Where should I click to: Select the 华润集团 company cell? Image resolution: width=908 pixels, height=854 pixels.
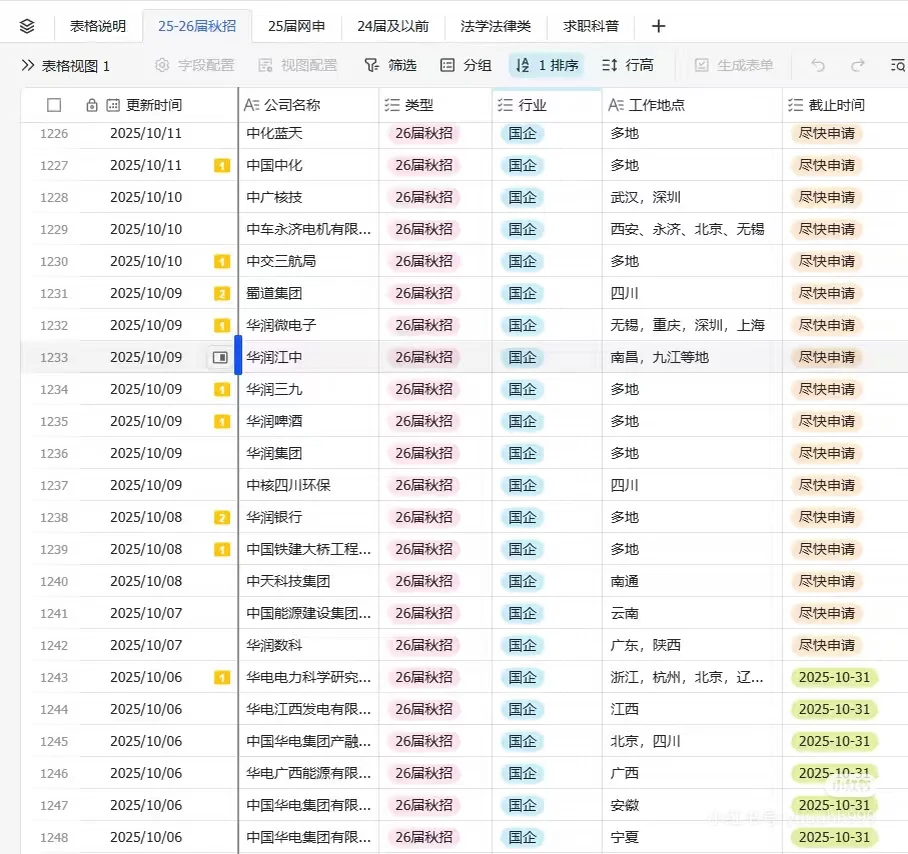coord(309,453)
